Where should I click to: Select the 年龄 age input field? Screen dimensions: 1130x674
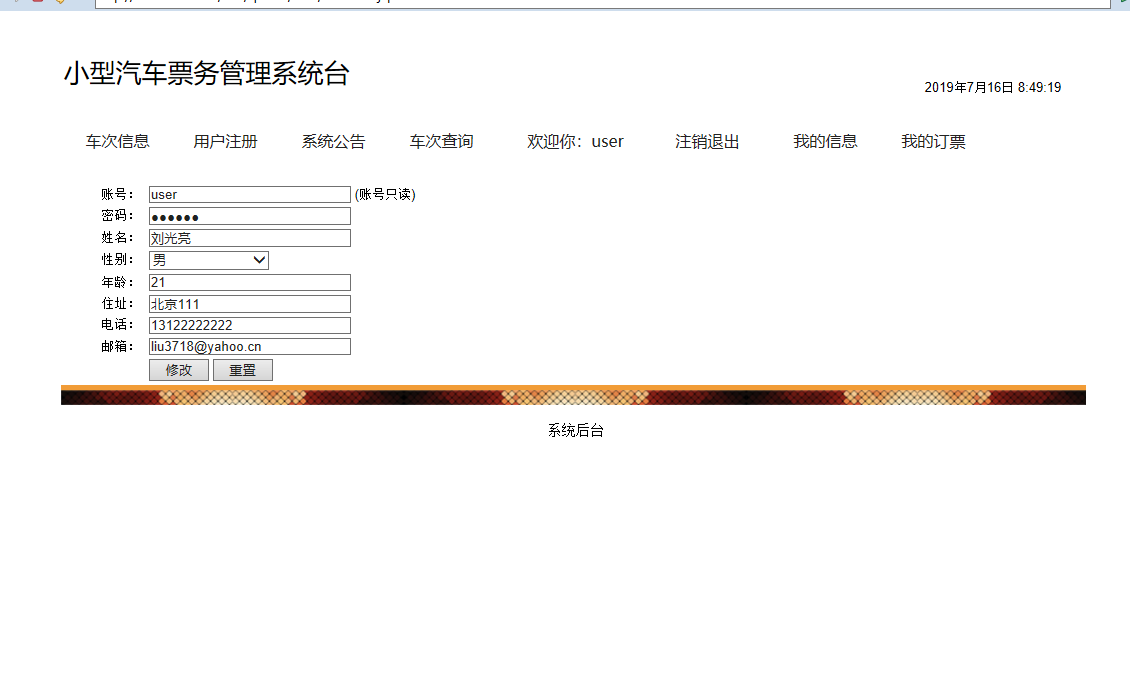click(248, 281)
